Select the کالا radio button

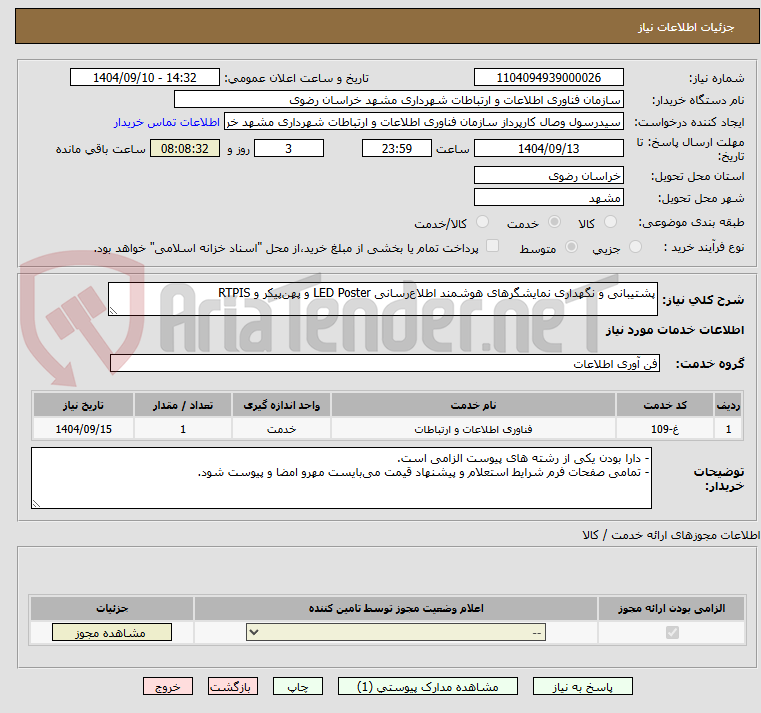click(611, 222)
